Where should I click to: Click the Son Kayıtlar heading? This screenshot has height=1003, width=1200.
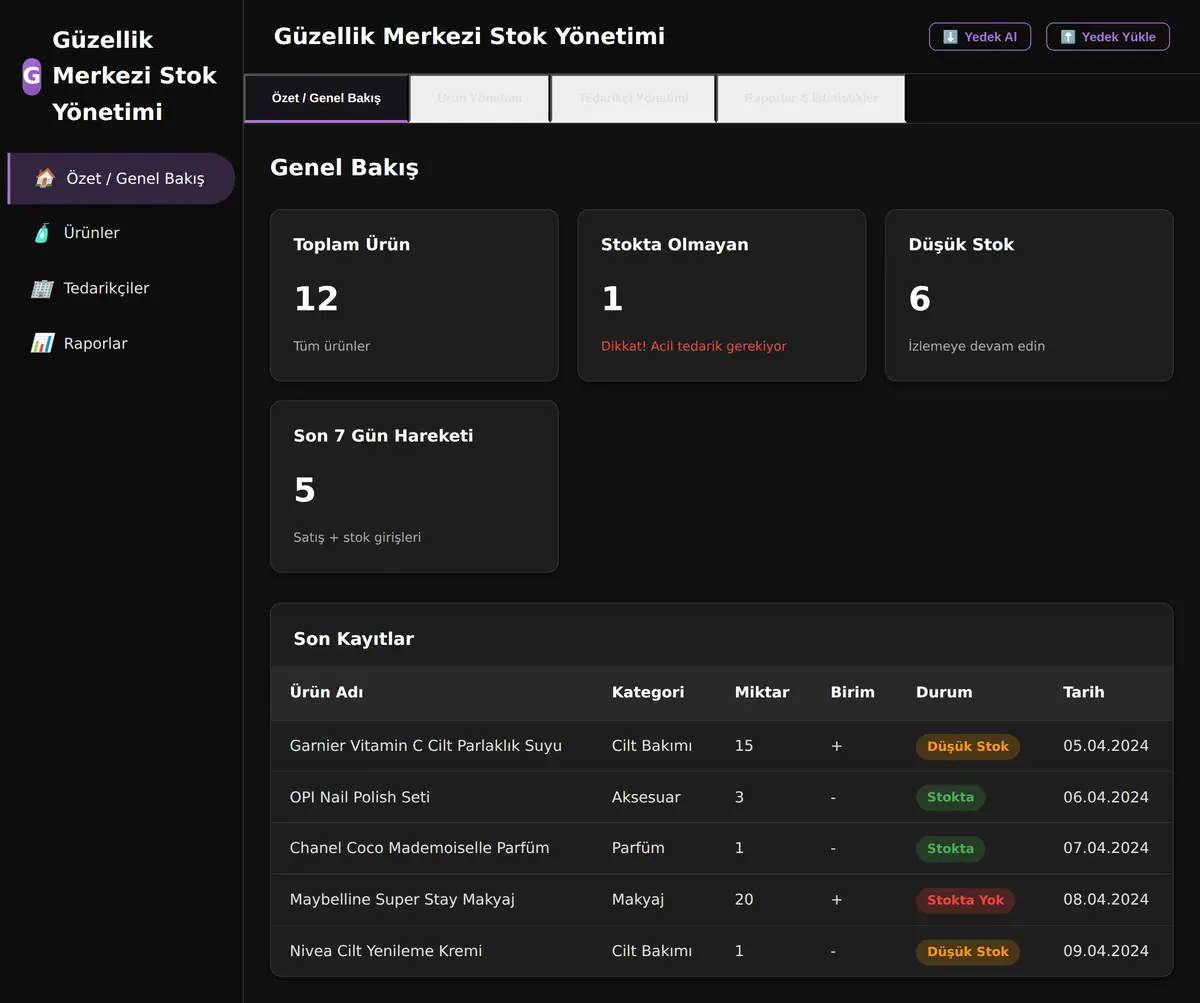(354, 639)
